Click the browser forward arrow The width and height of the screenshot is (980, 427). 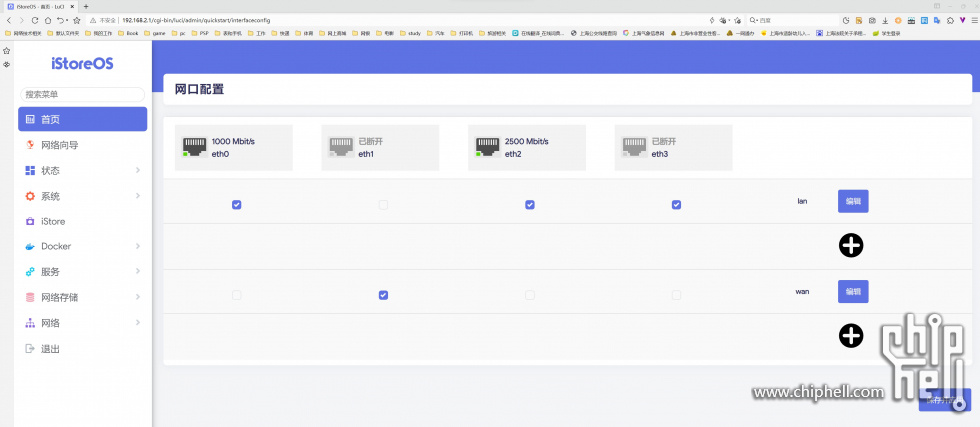tap(21, 20)
